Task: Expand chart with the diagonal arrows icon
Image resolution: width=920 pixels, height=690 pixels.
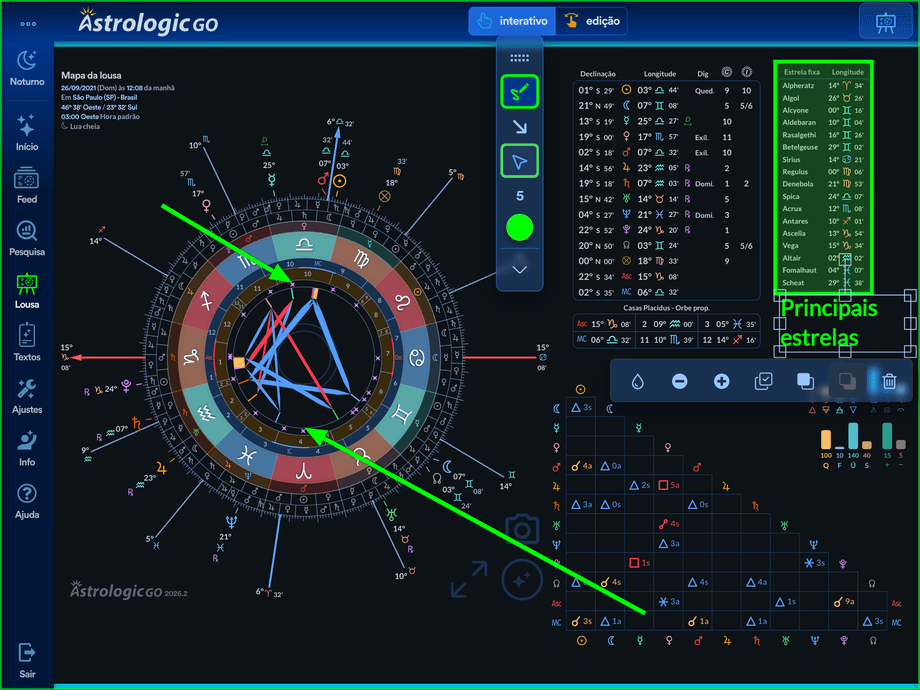Action: click(469, 580)
